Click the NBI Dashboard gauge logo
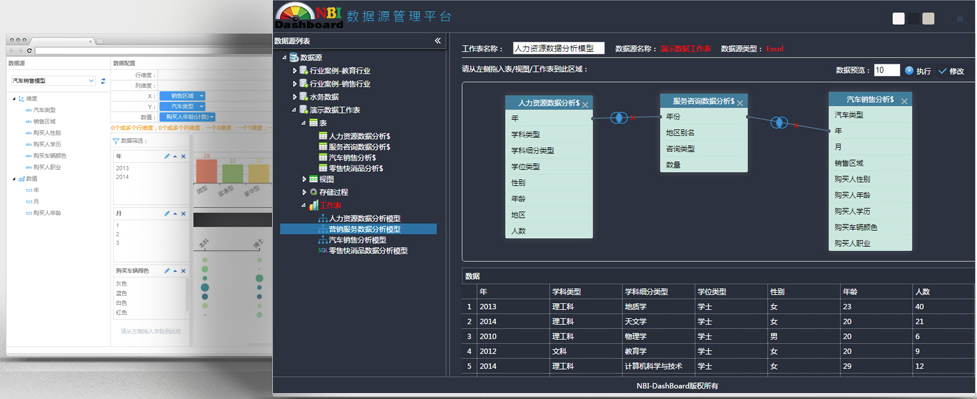Screen dimensions: 977x399 point(310,16)
